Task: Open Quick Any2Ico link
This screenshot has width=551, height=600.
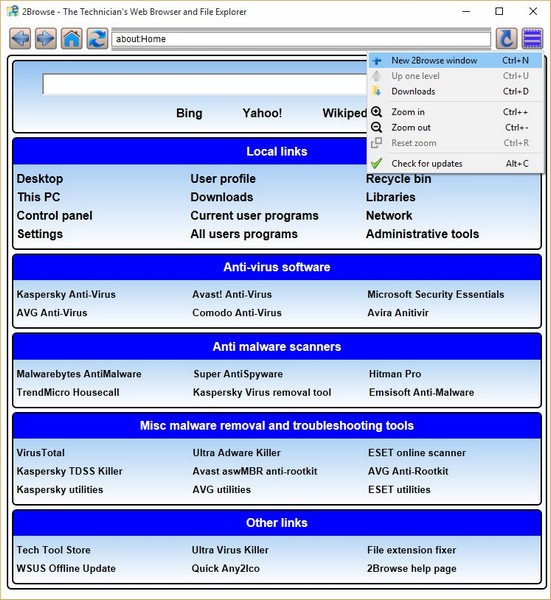Action: (226, 568)
